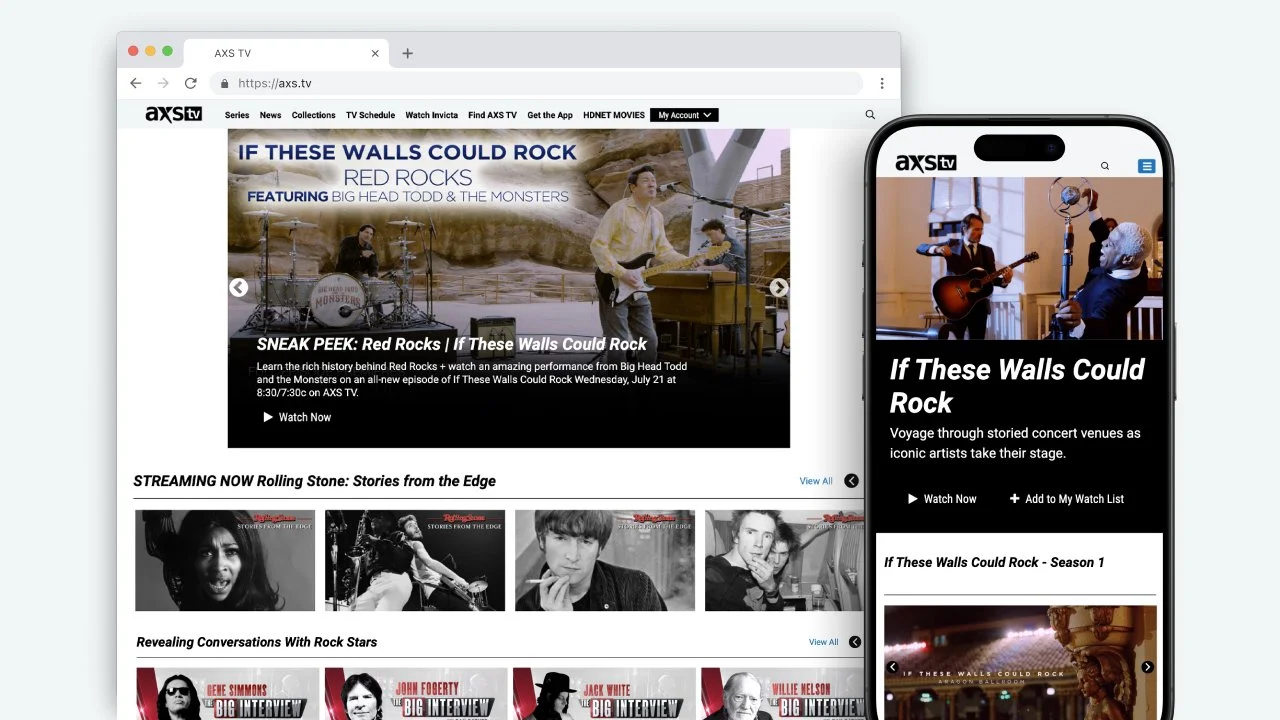Image resolution: width=1280 pixels, height=720 pixels.
Task: Select the TV Schedule menu item
Action: (370, 114)
